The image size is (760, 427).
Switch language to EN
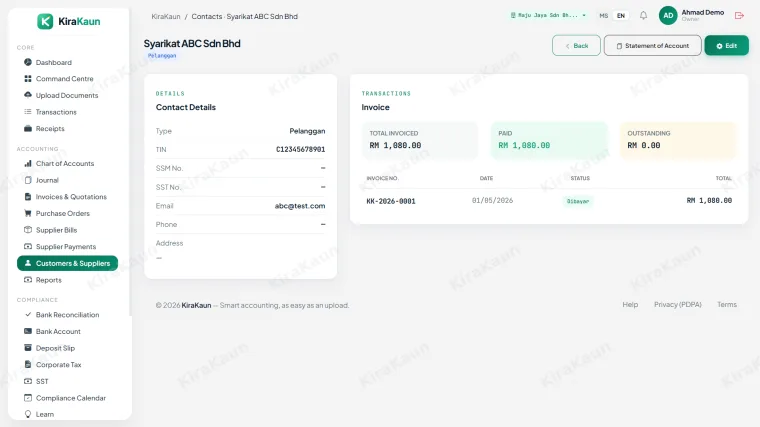(x=621, y=16)
